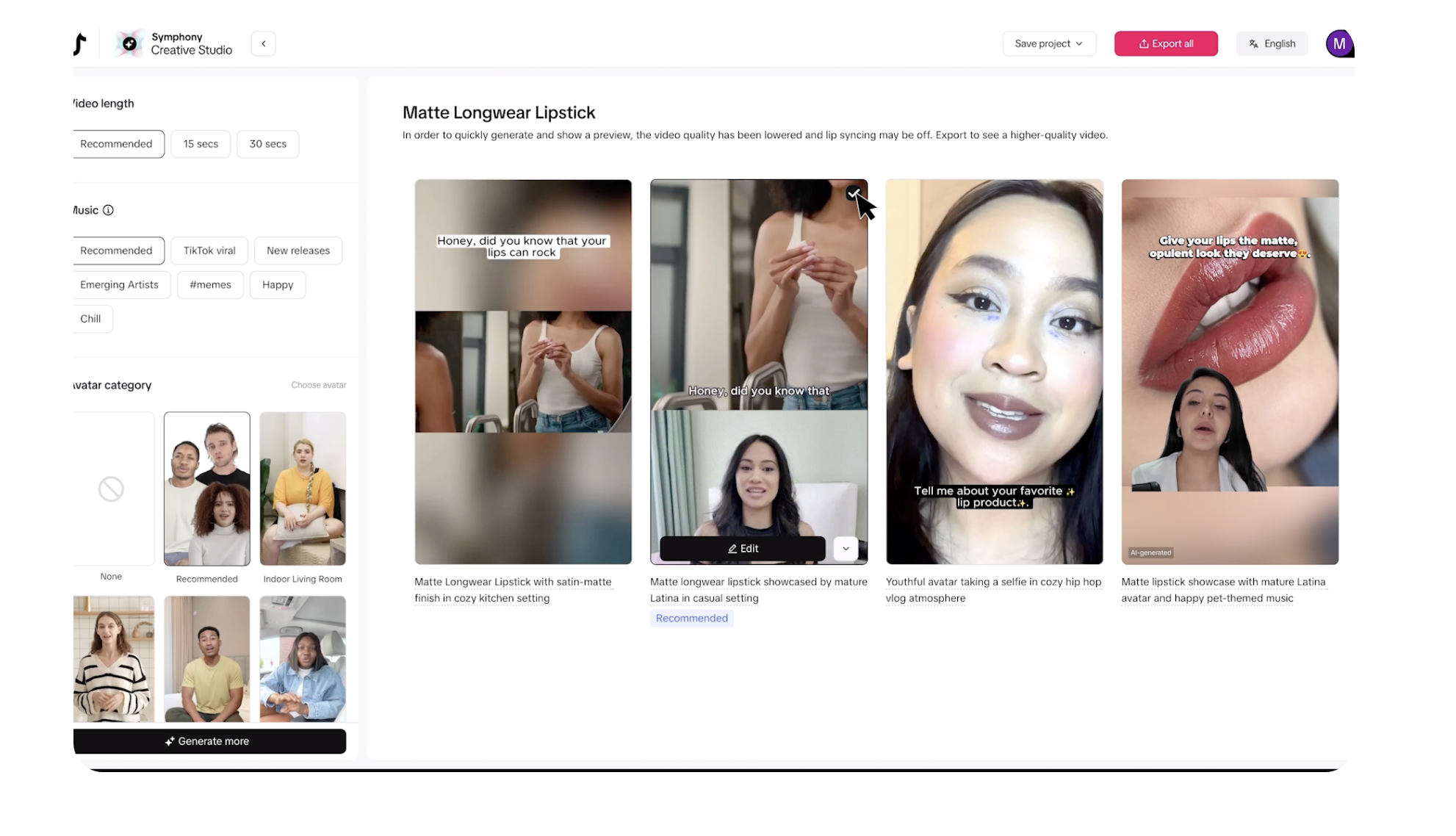The height and width of the screenshot is (836, 1456).
Task: Open the Save project dropdown
Action: pyautogui.click(x=1048, y=44)
